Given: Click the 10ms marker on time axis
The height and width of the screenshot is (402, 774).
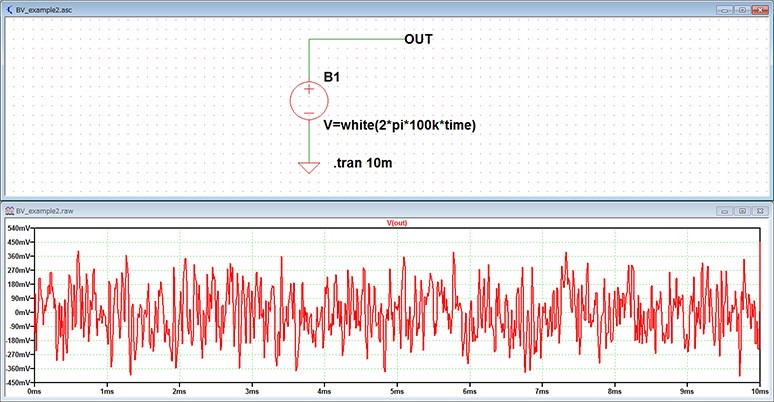Looking at the screenshot, I should 755,392.
